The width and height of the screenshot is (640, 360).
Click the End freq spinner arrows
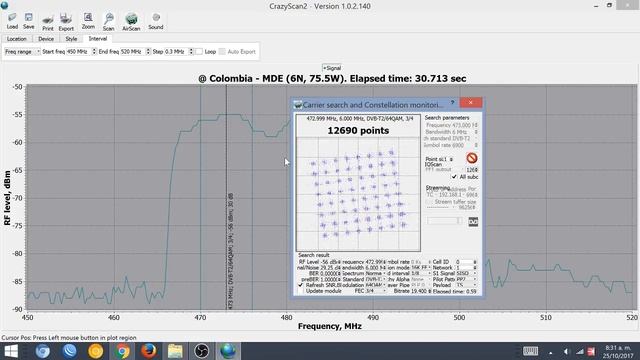click(148, 52)
